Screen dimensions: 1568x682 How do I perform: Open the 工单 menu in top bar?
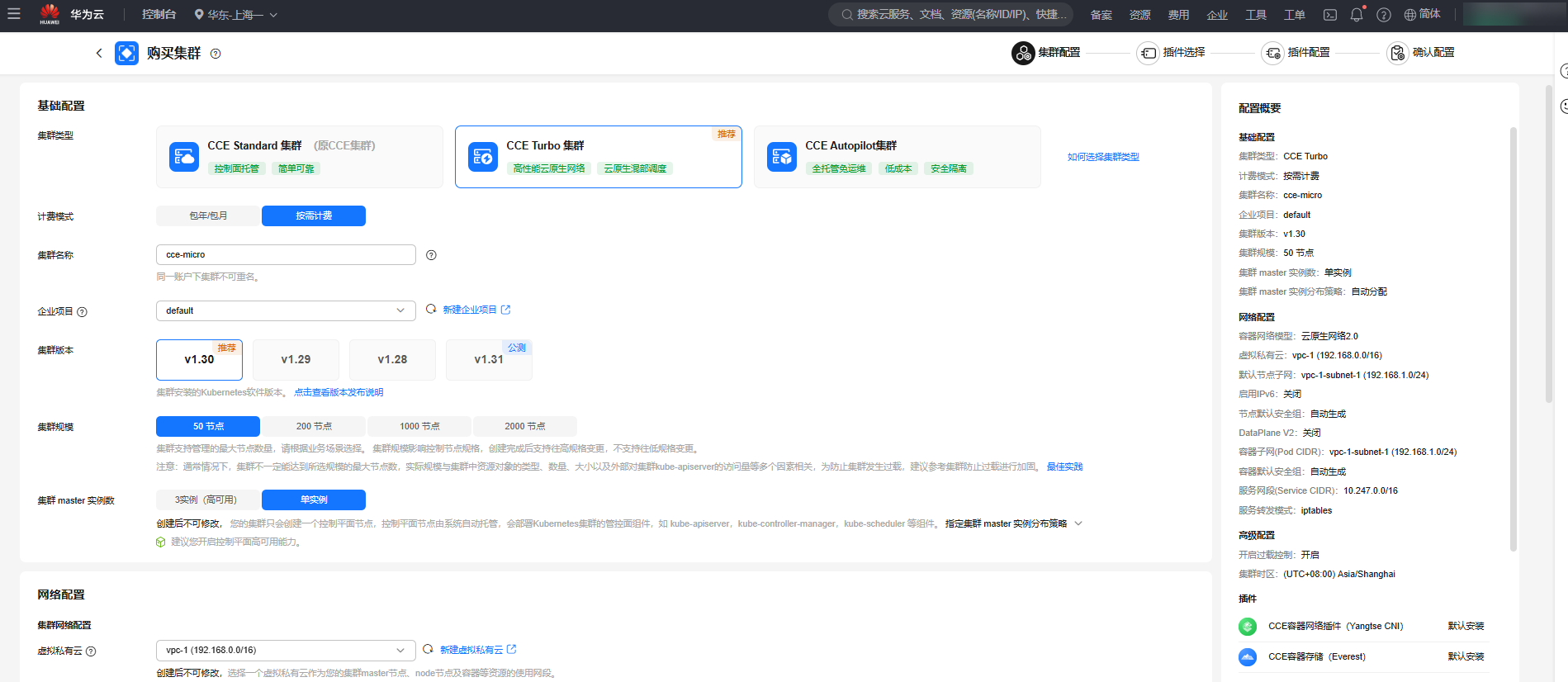coord(1295,15)
